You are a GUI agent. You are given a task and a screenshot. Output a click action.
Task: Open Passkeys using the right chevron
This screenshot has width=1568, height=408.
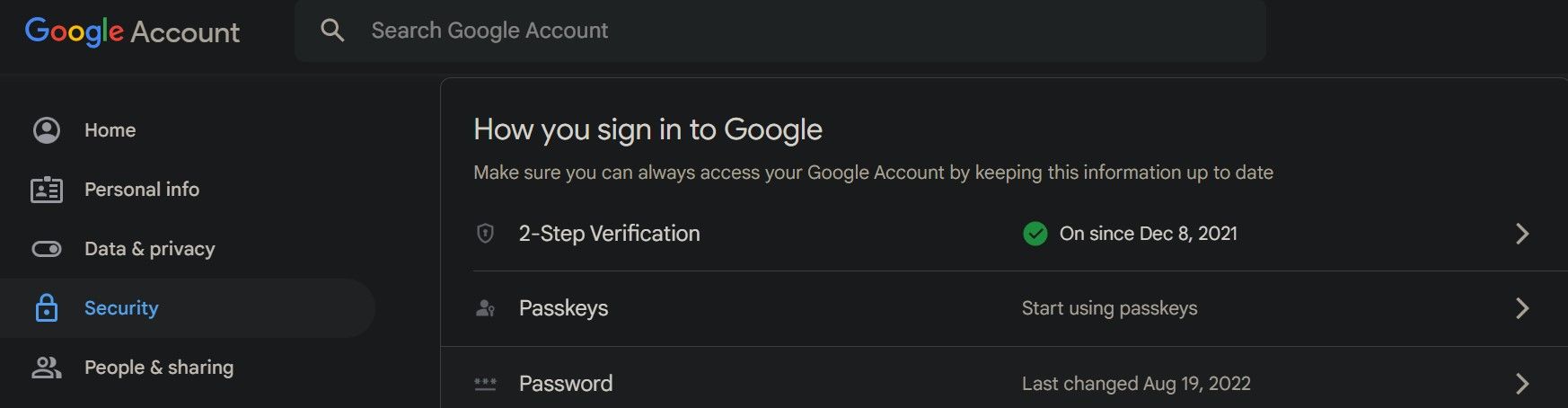[1521, 308]
